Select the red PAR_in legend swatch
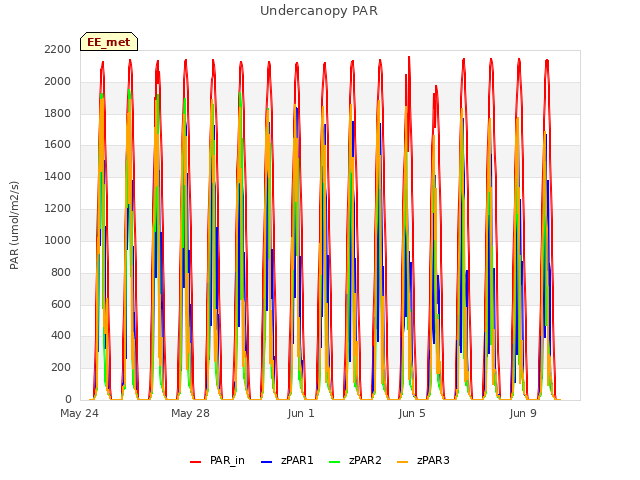 pos(196,462)
